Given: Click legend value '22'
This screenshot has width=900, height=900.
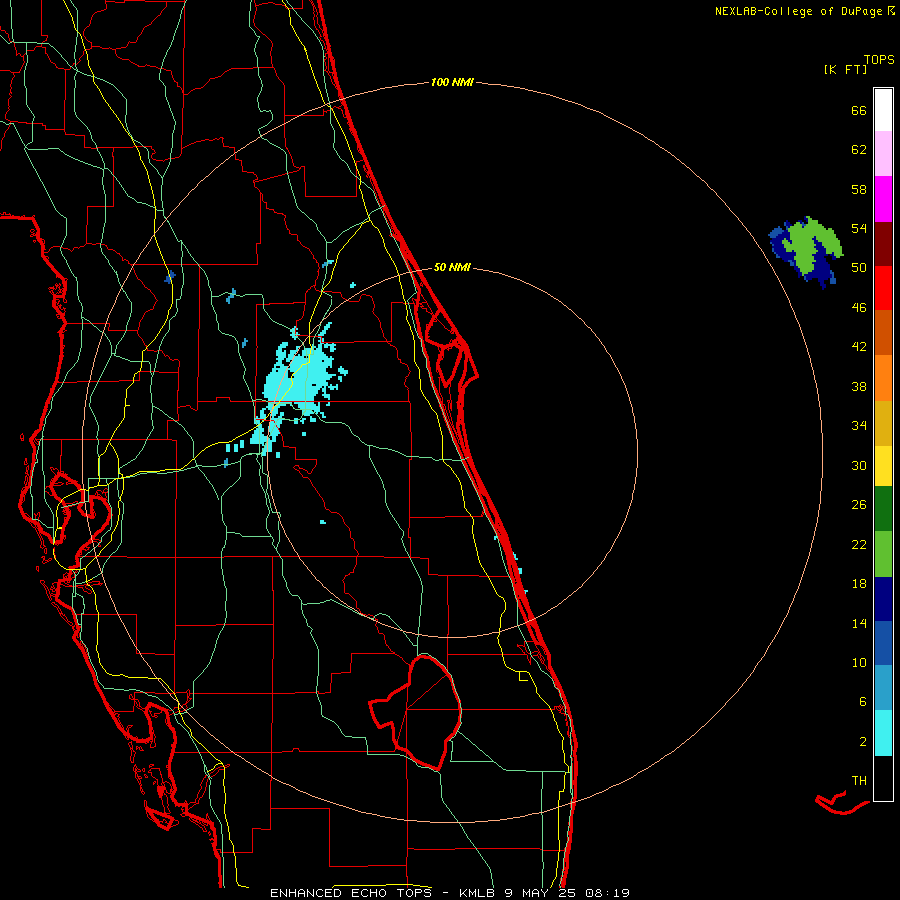Looking at the screenshot, I should [859, 544].
